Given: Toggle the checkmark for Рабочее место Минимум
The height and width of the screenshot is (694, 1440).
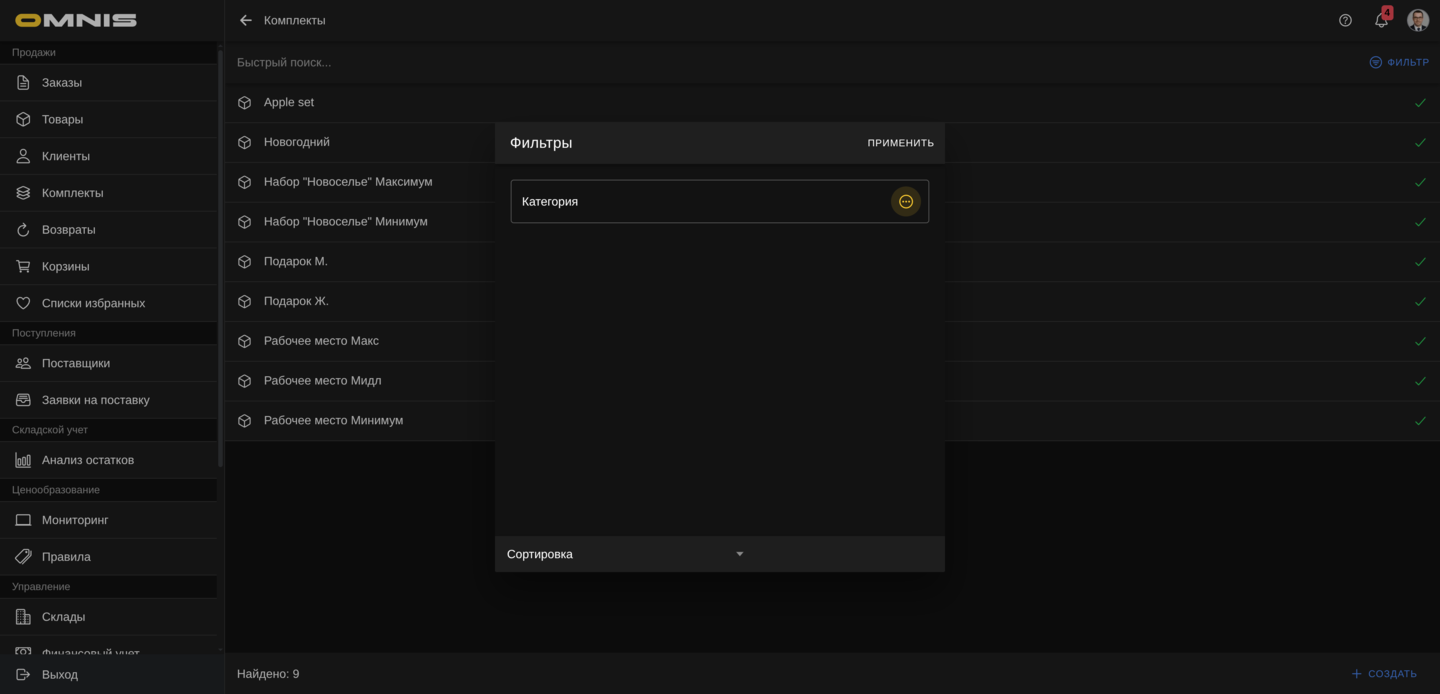Looking at the screenshot, I should coord(1420,421).
